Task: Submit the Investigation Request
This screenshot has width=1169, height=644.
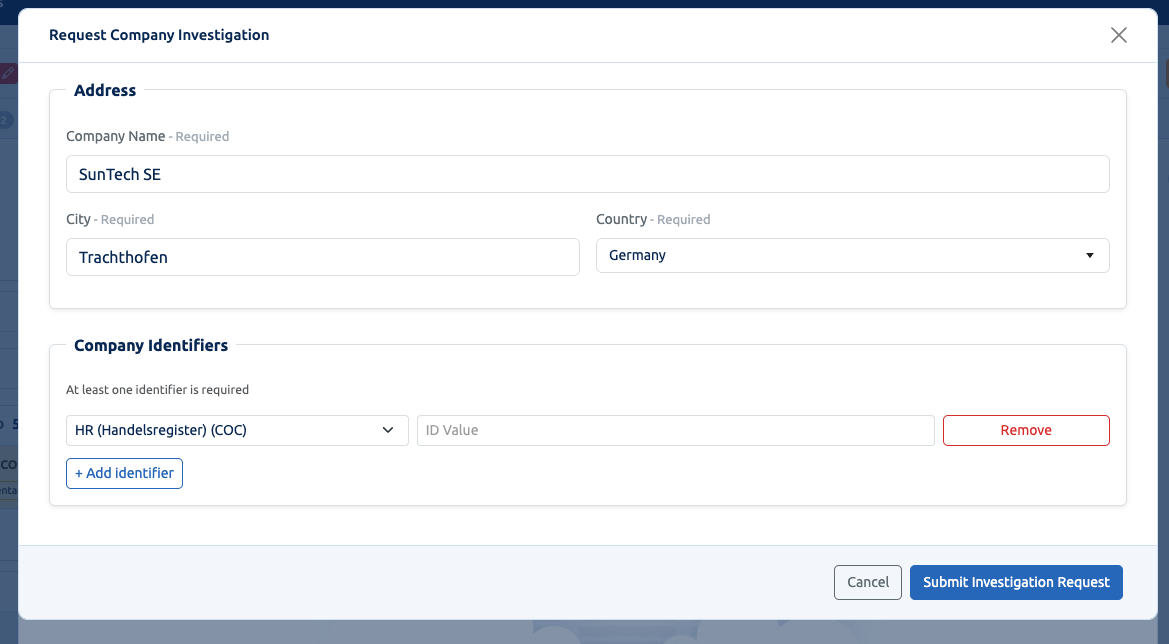Action: 1016,582
